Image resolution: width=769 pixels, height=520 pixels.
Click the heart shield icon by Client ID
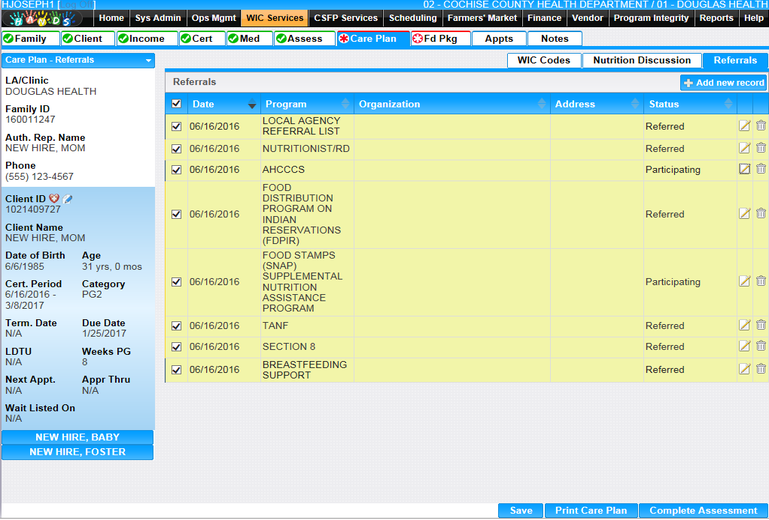pyautogui.click(x=55, y=199)
